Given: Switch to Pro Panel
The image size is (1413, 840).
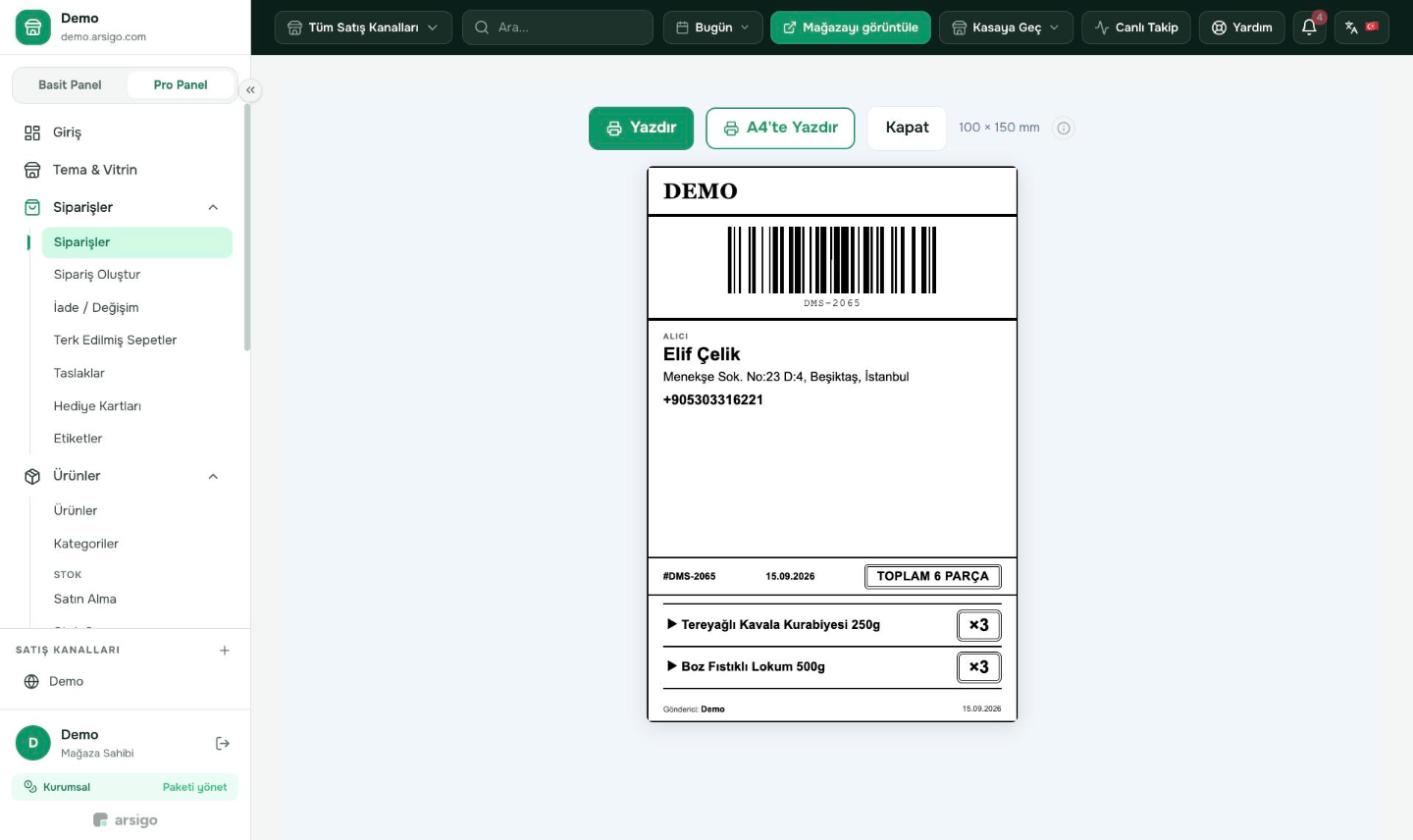Looking at the screenshot, I should click(x=181, y=85).
